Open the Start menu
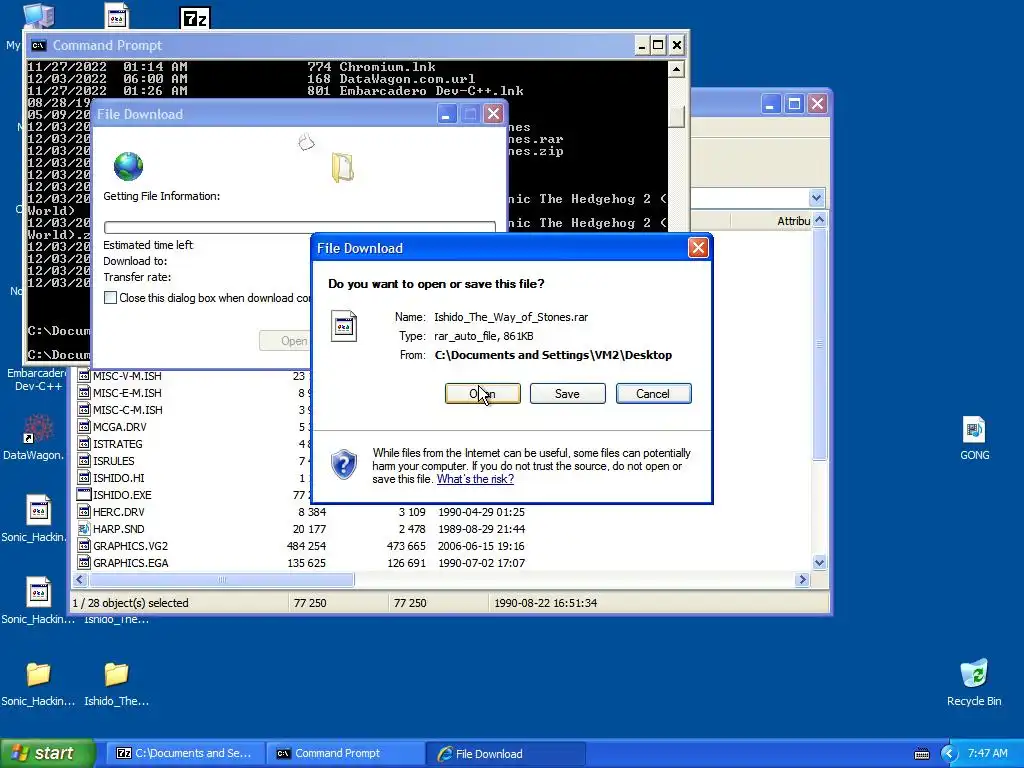 47,754
